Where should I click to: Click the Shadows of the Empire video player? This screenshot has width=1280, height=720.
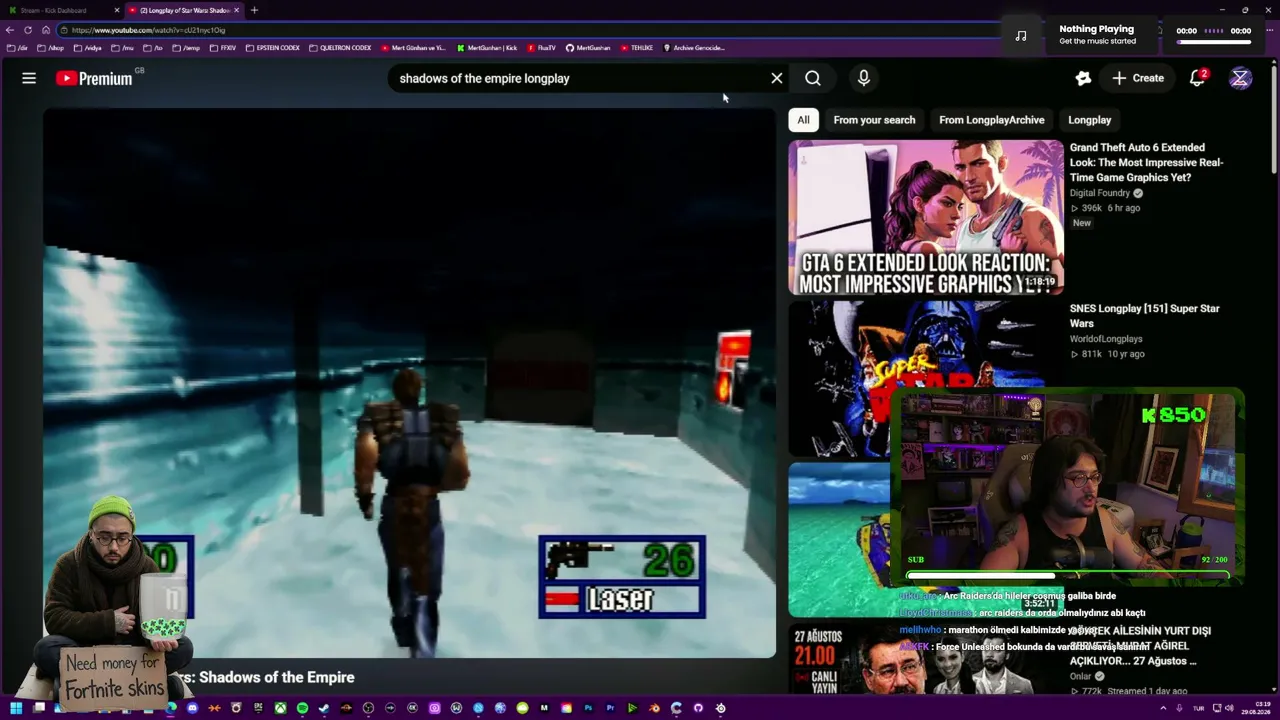(x=409, y=383)
